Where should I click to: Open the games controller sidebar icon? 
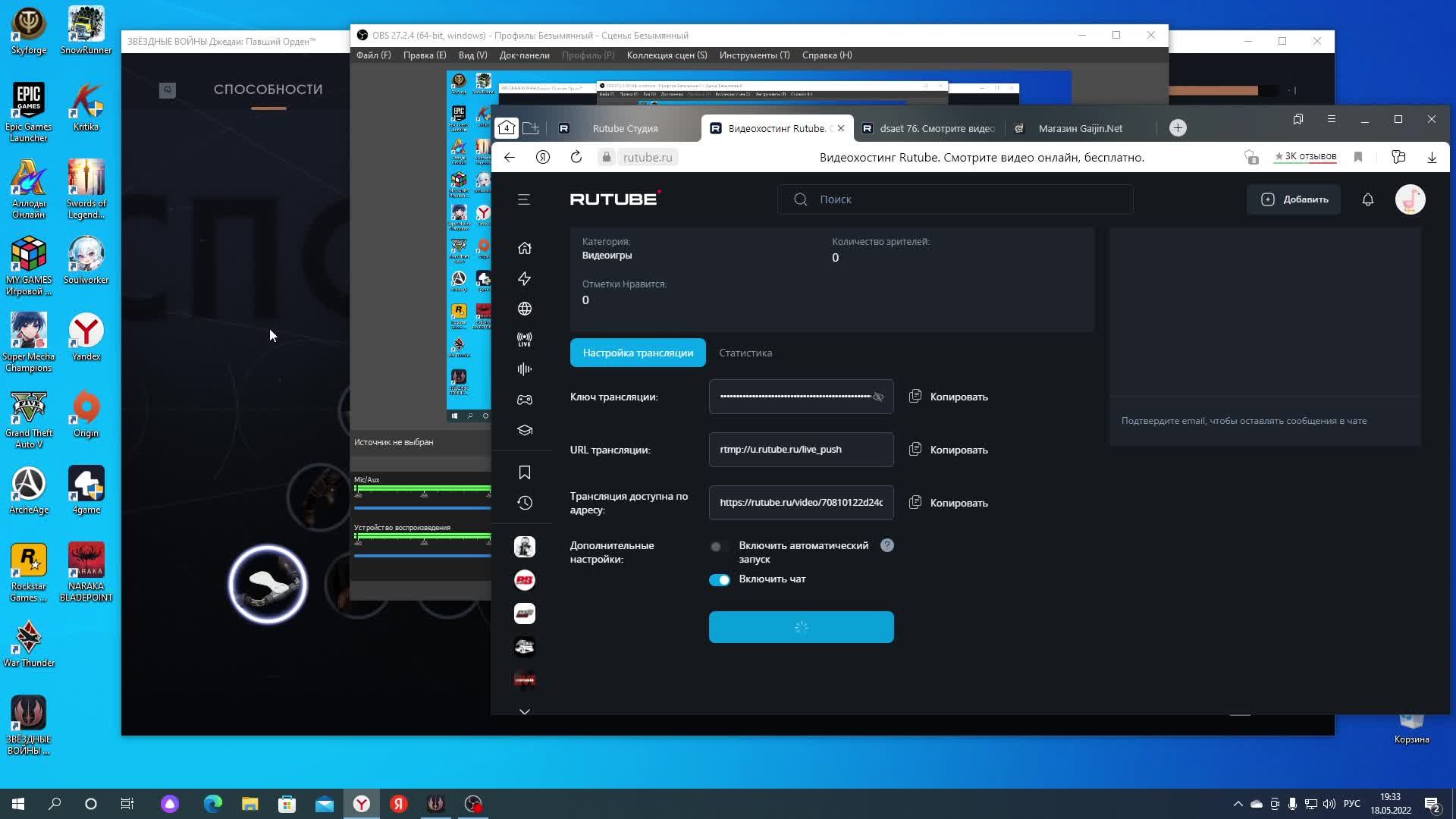click(x=524, y=400)
